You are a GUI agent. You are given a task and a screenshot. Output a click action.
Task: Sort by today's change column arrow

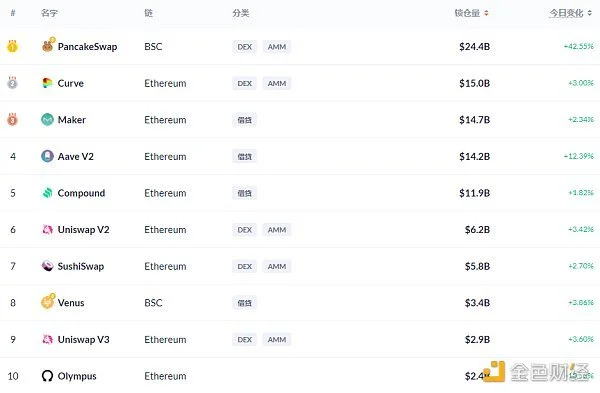coord(590,13)
